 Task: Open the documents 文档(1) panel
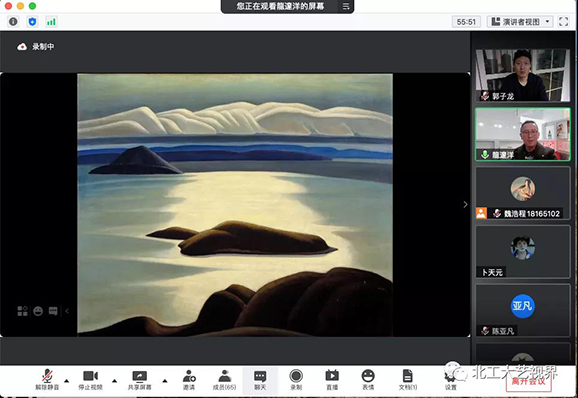tap(408, 380)
